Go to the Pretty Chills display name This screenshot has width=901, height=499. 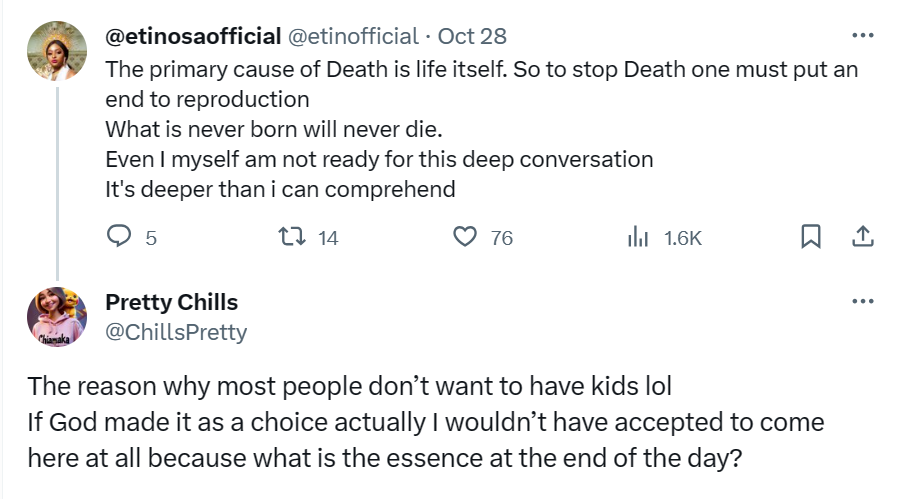[x=171, y=302]
